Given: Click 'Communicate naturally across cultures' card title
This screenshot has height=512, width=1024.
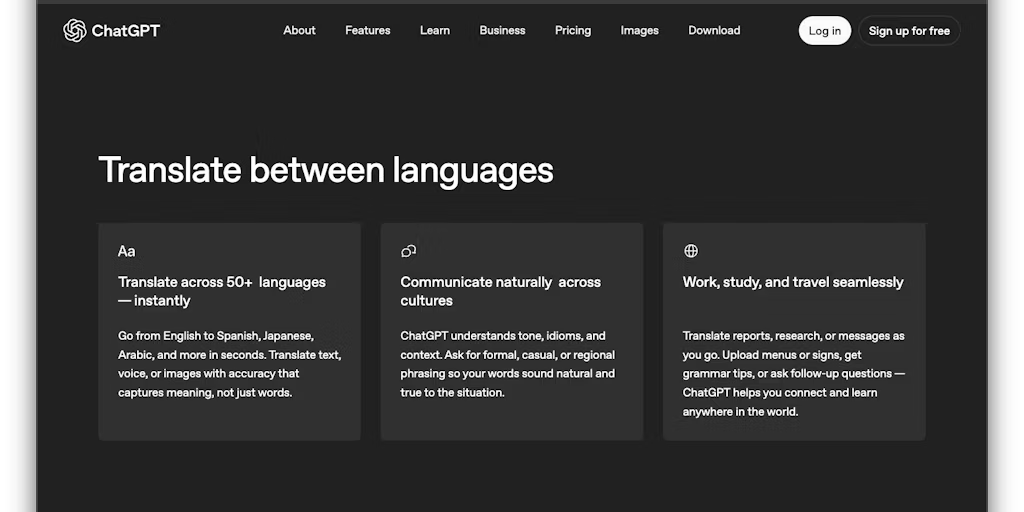Looking at the screenshot, I should tap(500, 291).
